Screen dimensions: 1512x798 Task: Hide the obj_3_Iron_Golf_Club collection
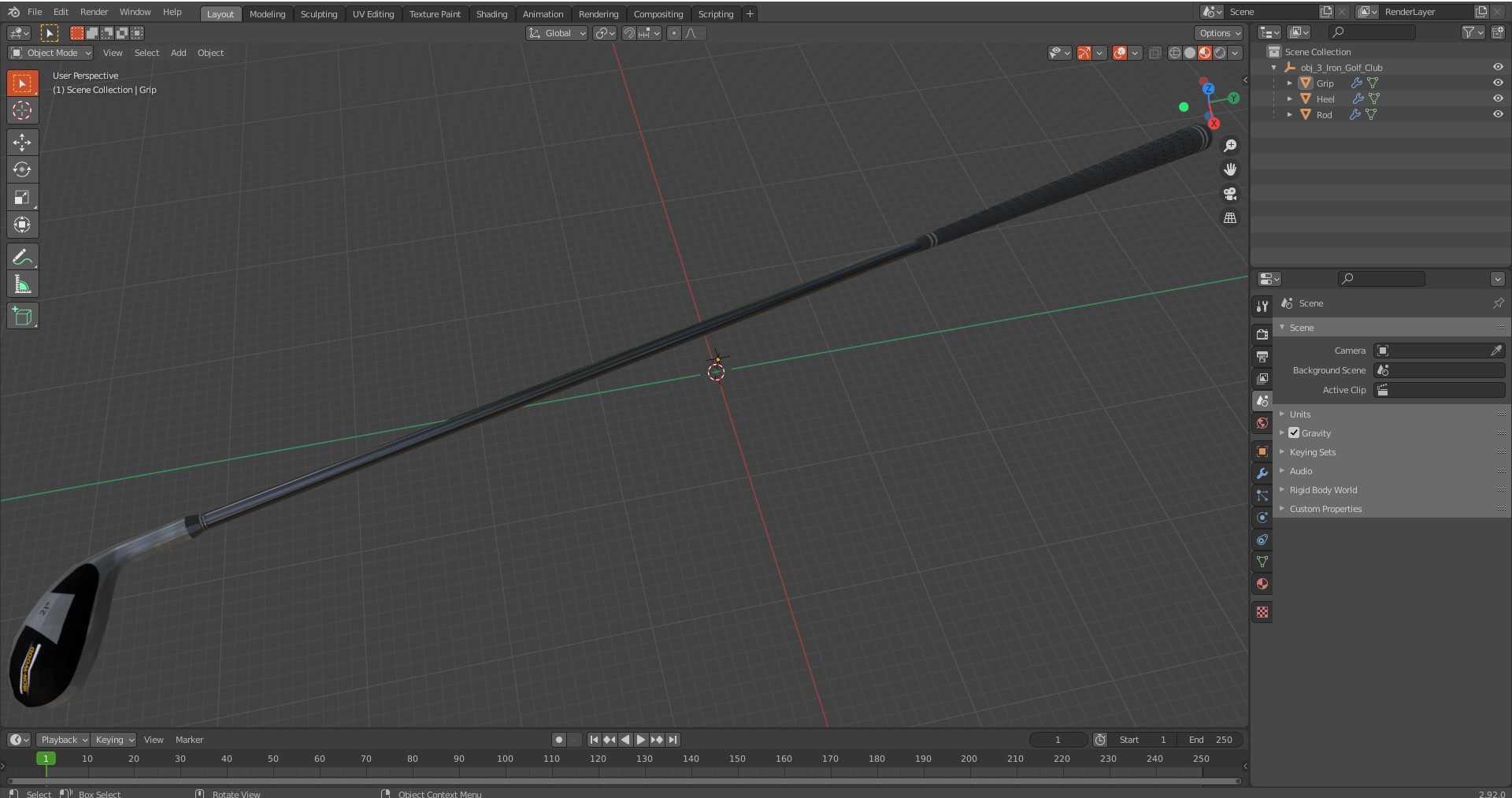click(1498, 67)
